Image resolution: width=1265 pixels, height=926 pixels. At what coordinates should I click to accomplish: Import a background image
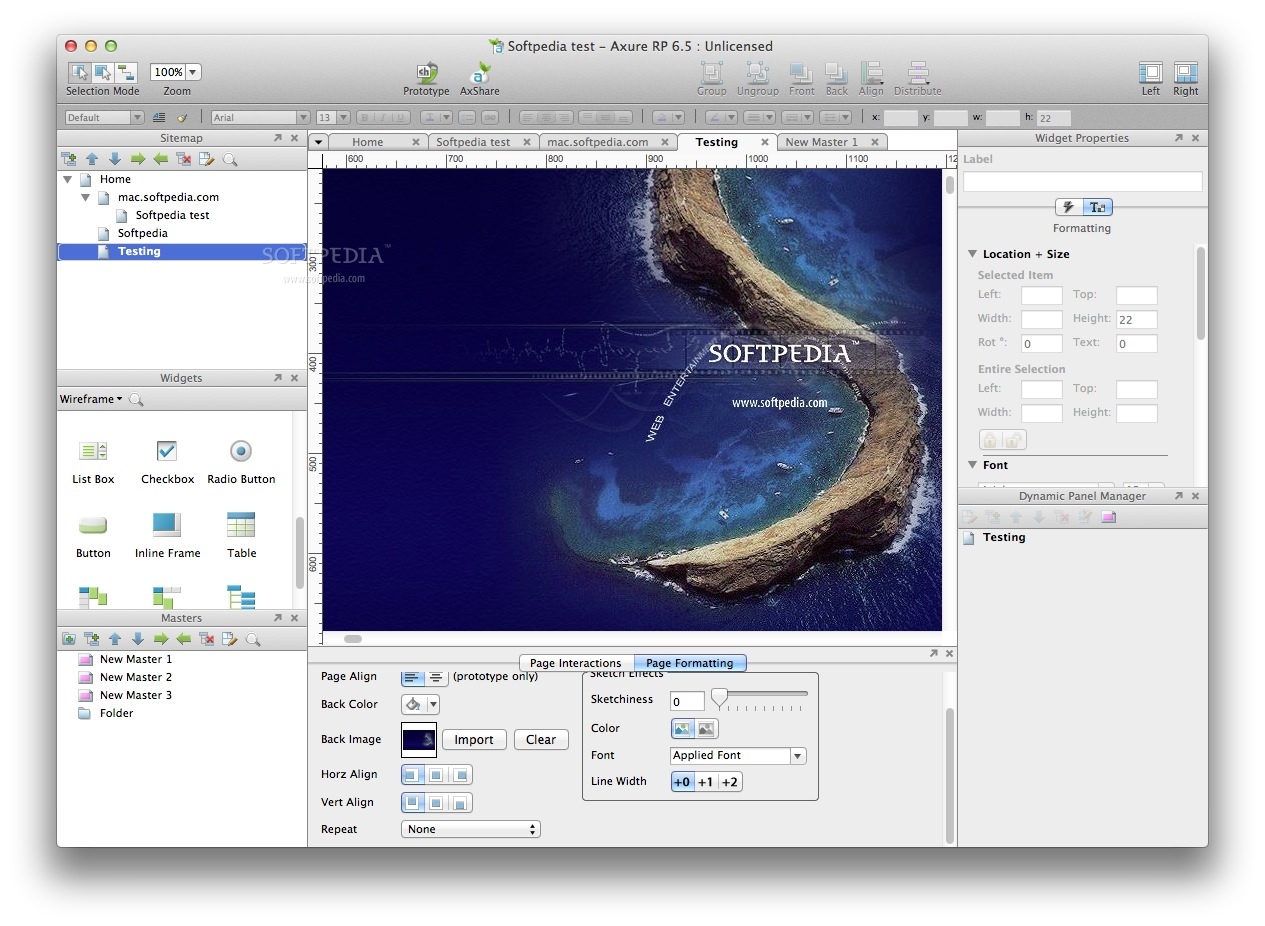tap(474, 740)
